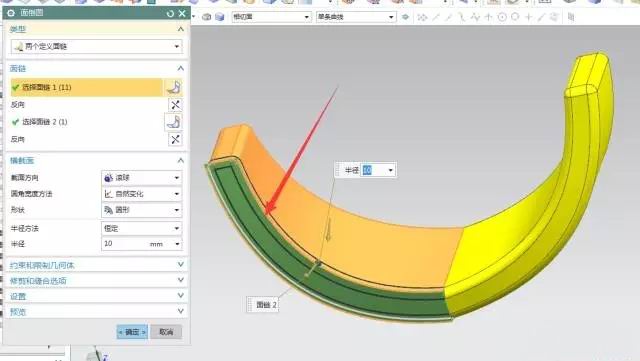The width and height of the screenshot is (640, 361).
Task: Reverse direction for face chain 2
Action: pos(176,140)
